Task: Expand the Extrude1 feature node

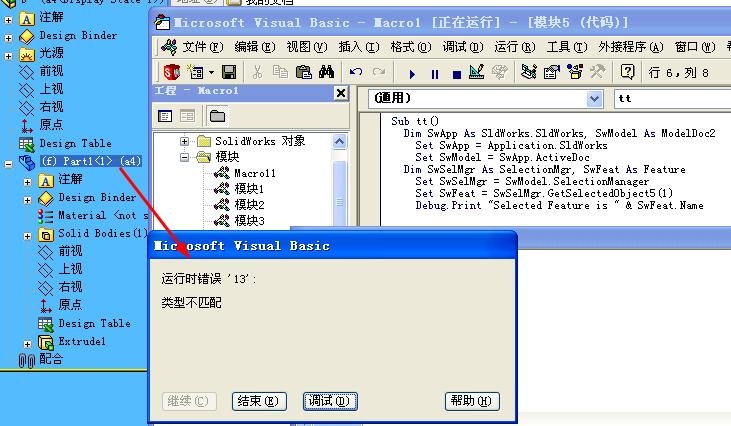Action: [28, 344]
